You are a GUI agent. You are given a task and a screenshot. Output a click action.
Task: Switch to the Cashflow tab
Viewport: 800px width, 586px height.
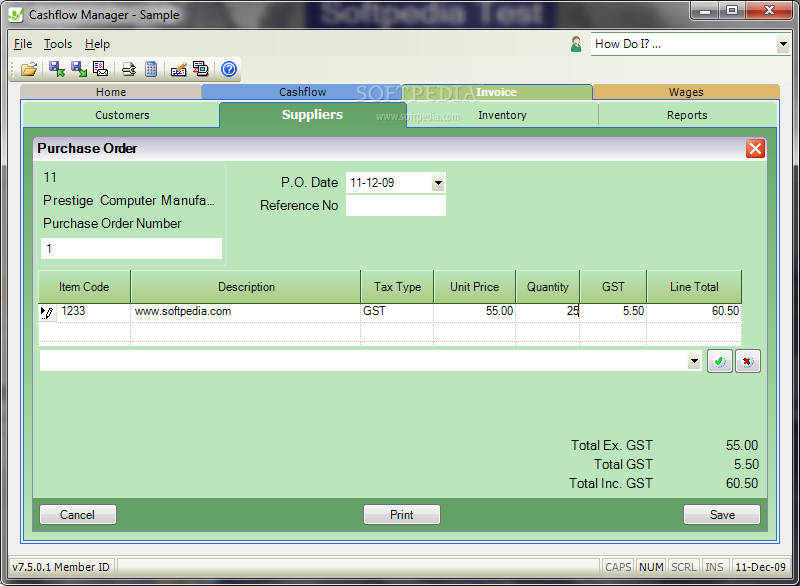tap(302, 92)
